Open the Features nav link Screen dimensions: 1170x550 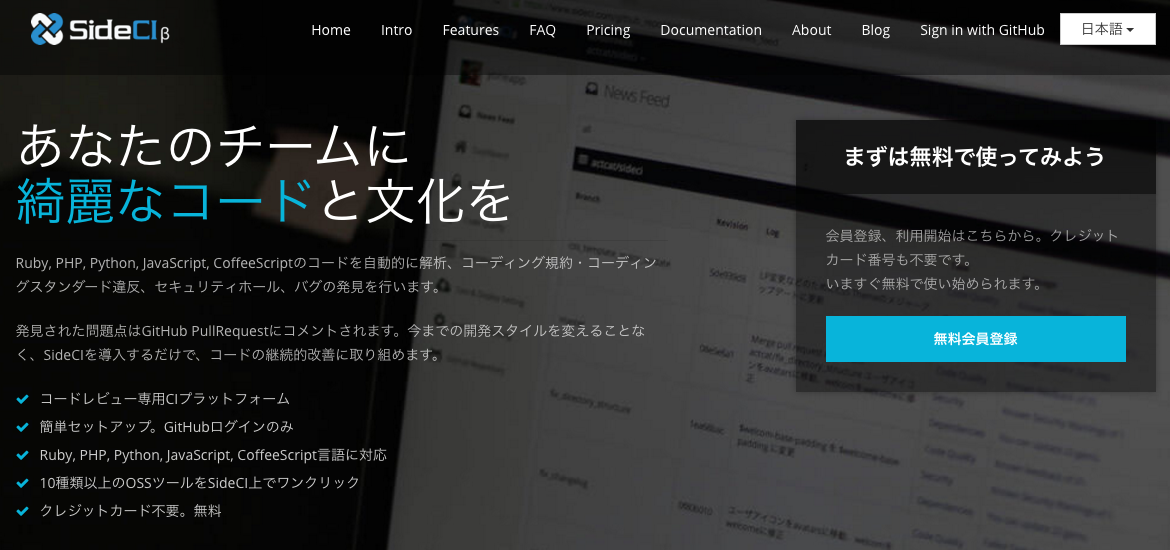point(470,30)
